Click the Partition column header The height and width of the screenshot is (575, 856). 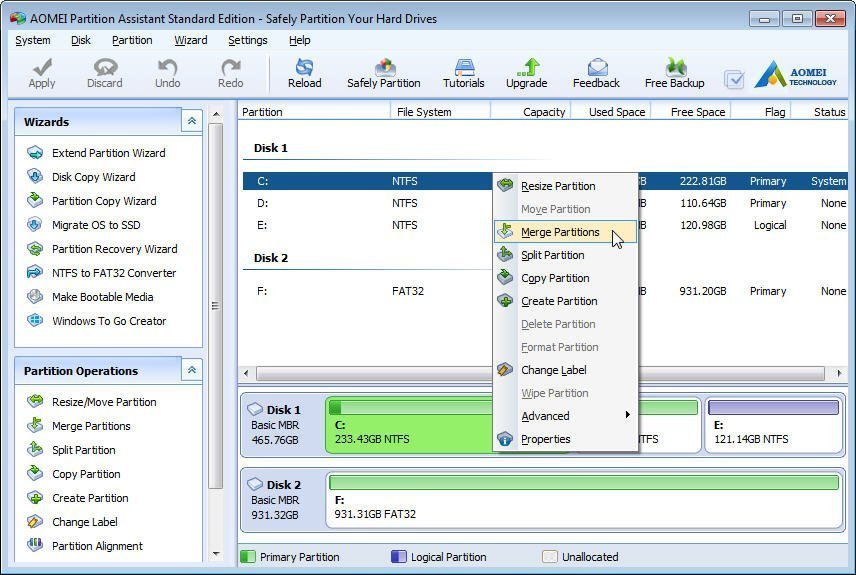[314, 112]
